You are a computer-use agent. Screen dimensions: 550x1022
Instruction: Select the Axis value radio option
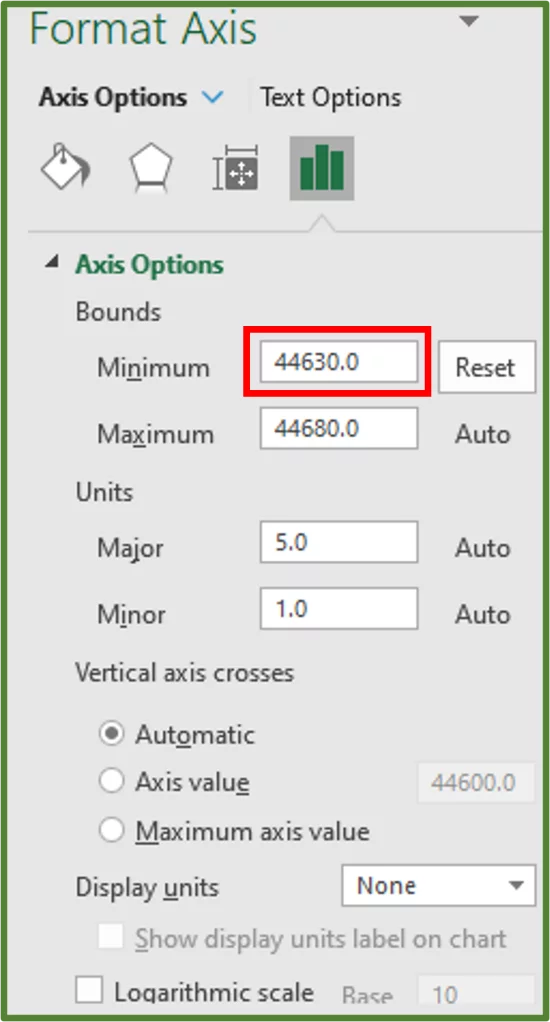(x=111, y=781)
